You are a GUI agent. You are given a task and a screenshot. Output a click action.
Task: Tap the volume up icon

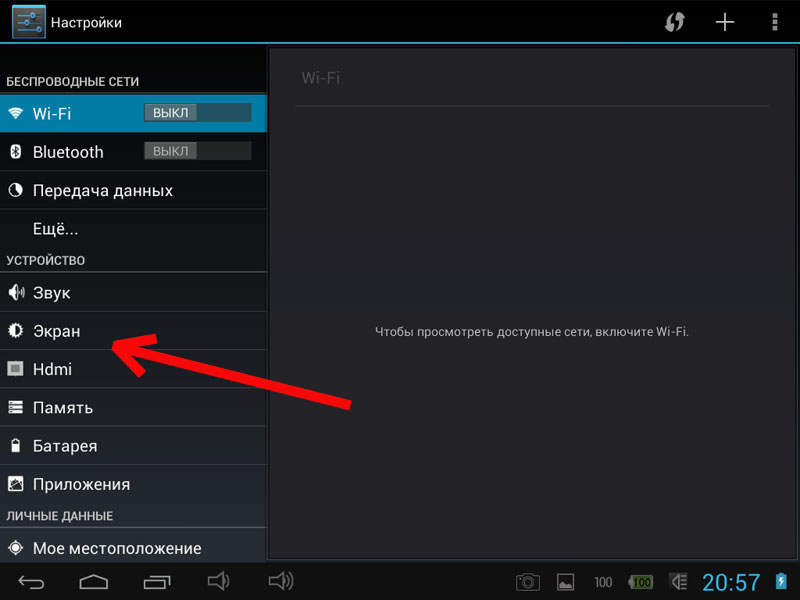(281, 581)
